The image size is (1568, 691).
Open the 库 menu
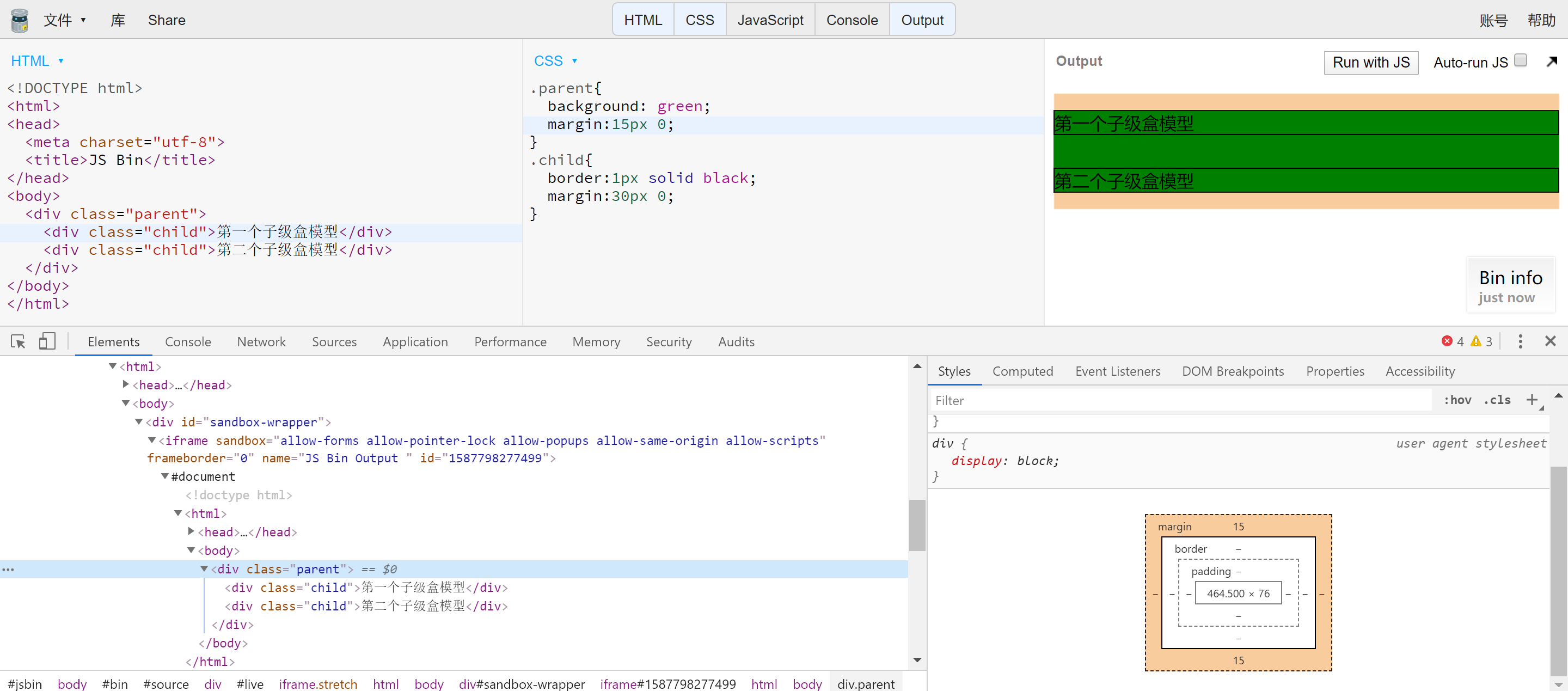pos(118,20)
